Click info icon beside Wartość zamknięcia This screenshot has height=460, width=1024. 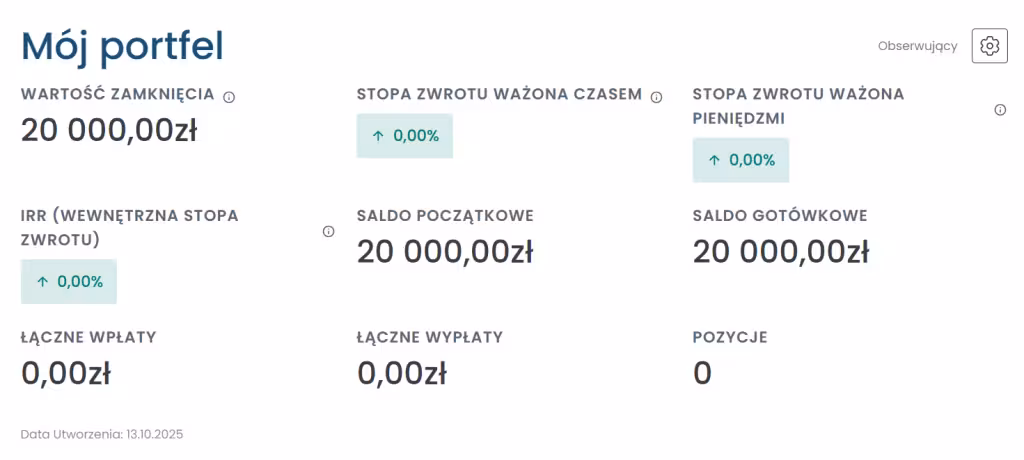(x=229, y=97)
